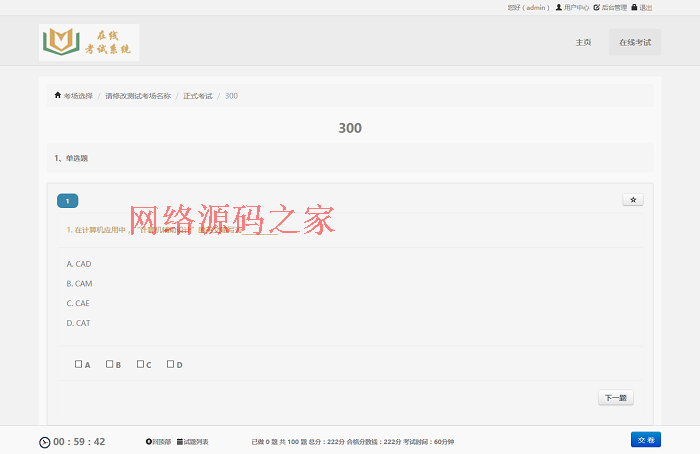Click 交卷 submit exam button

click(x=646, y=440)
